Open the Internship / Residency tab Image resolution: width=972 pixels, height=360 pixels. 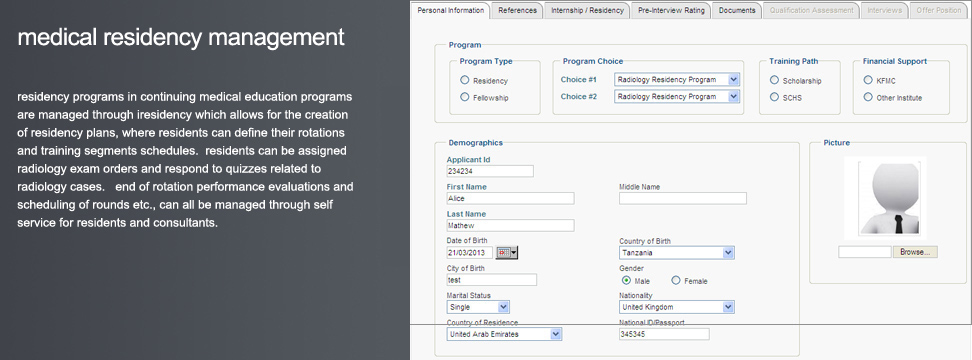pyautogui.click(x=588, y=11)
